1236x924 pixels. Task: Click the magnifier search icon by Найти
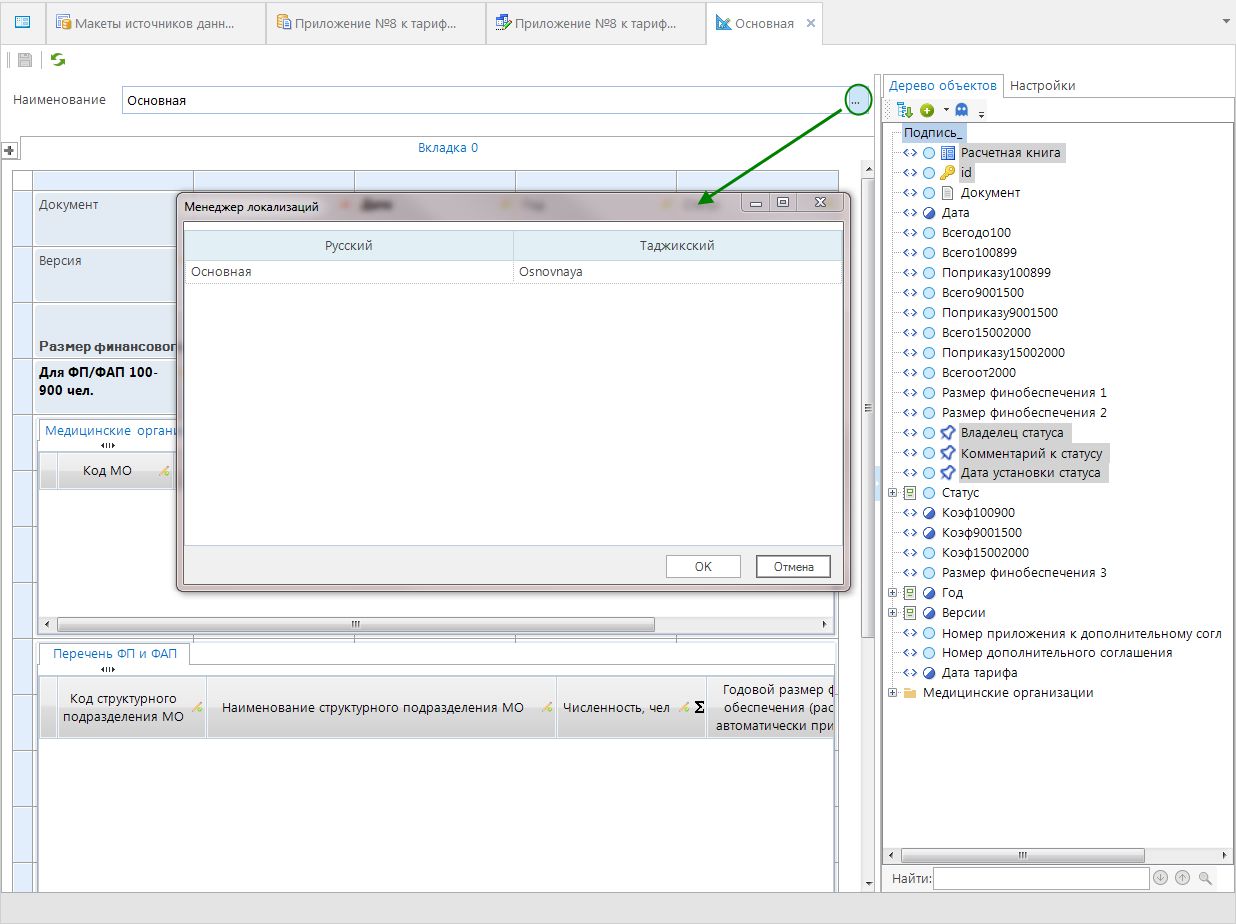1205,878
